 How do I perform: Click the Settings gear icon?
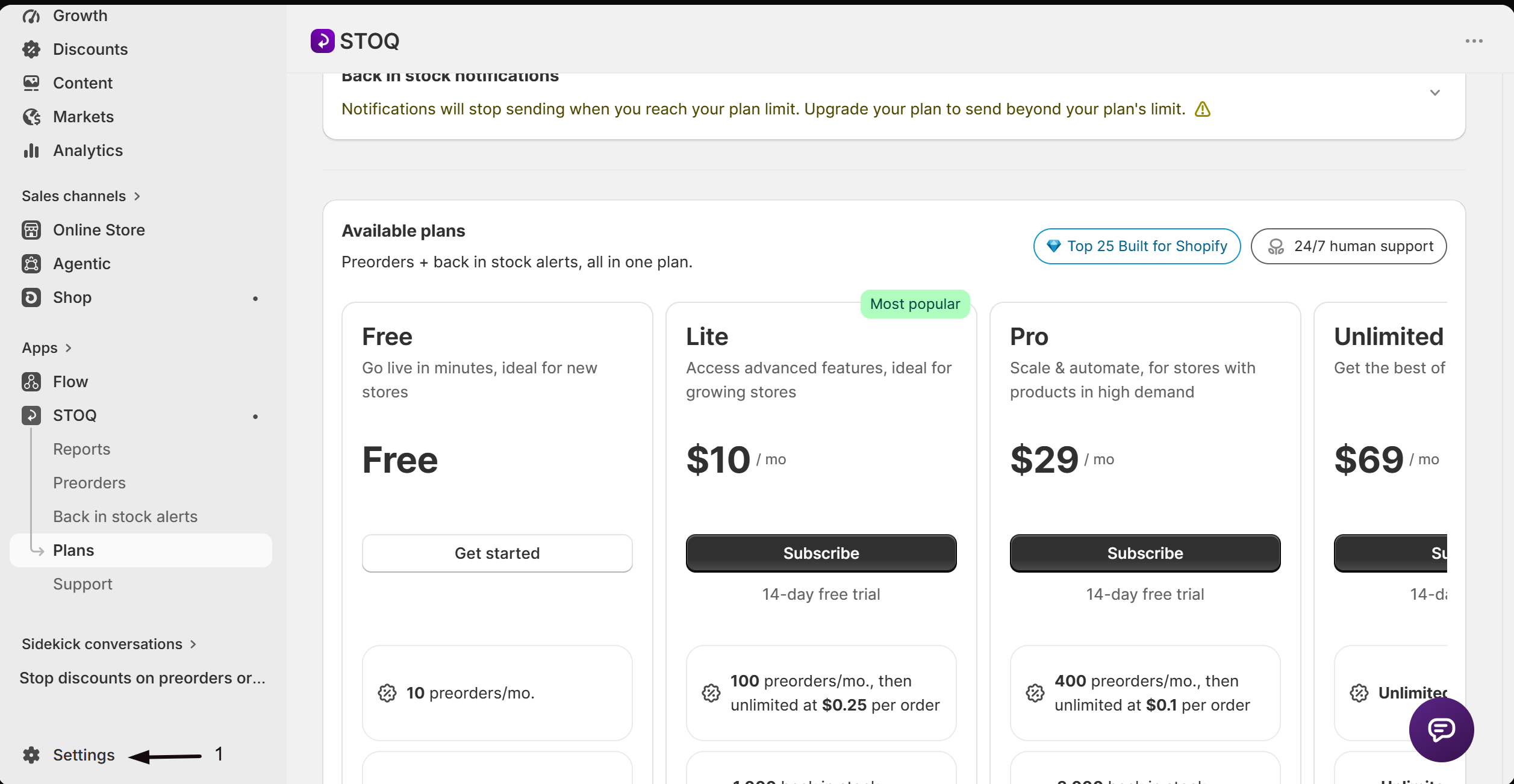[31, 755]
